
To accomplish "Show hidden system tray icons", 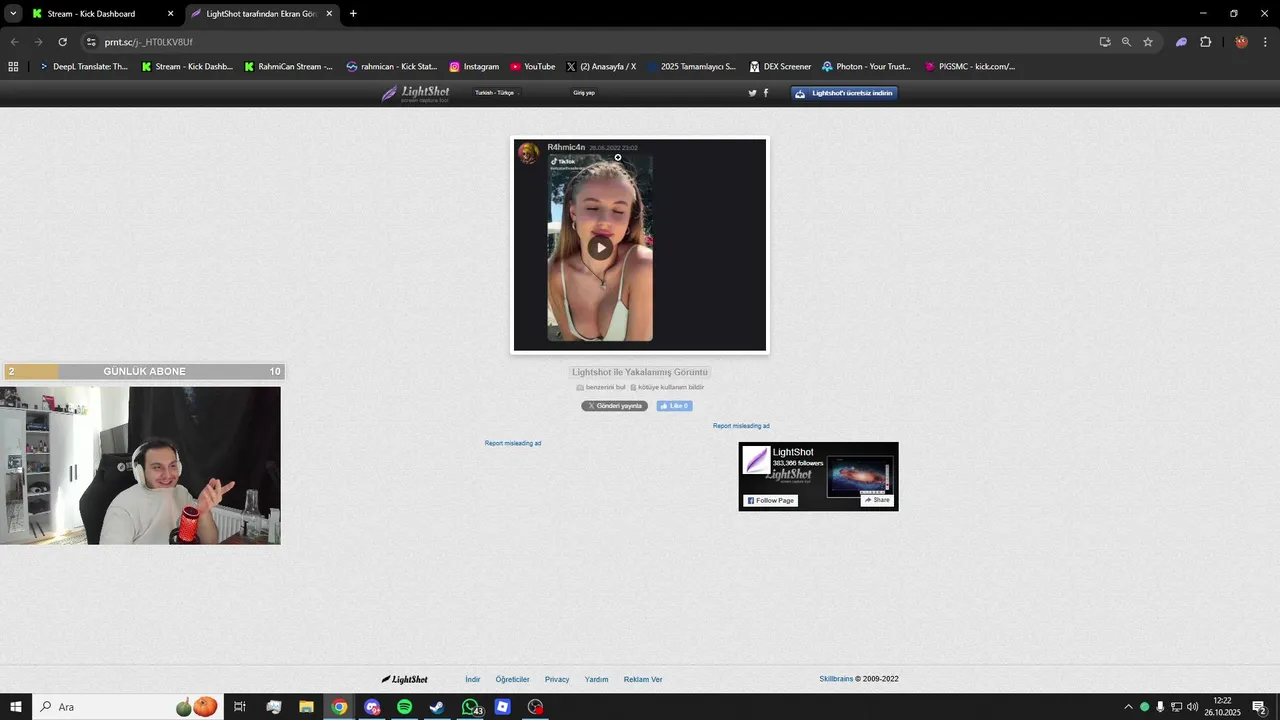I will point(1128,707).
